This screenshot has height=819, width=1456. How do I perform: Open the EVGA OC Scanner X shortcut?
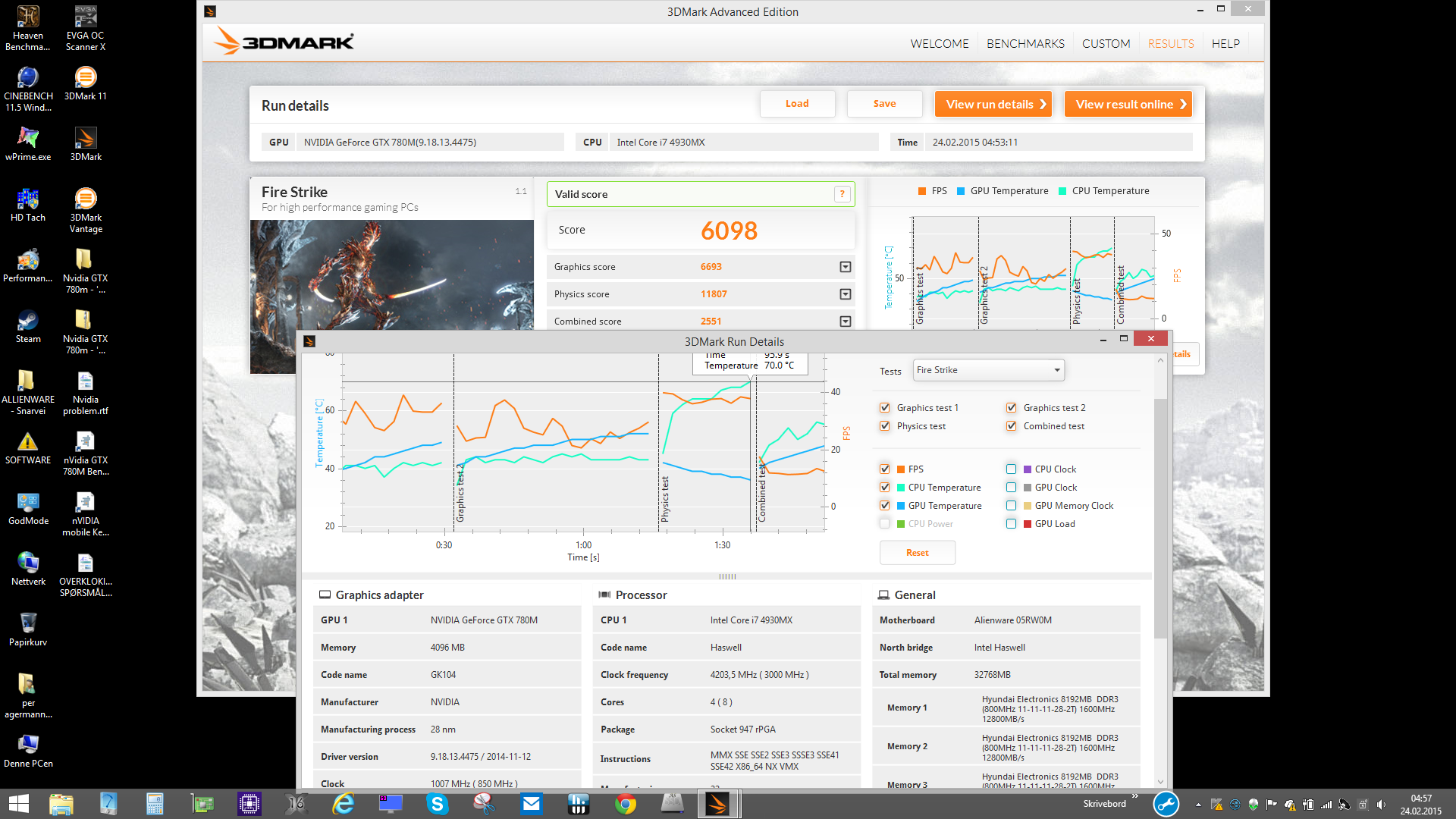[86, 28]
